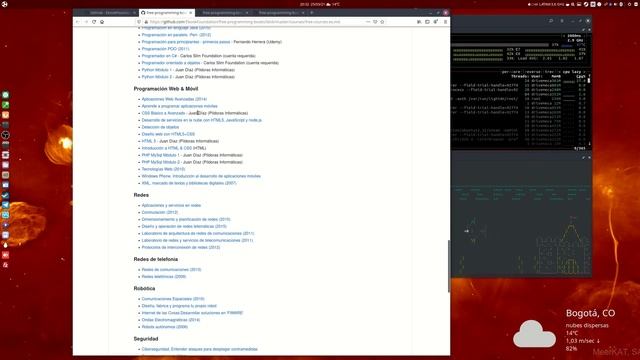Open Protocolos de interconexión de redes link

point(180,247)
